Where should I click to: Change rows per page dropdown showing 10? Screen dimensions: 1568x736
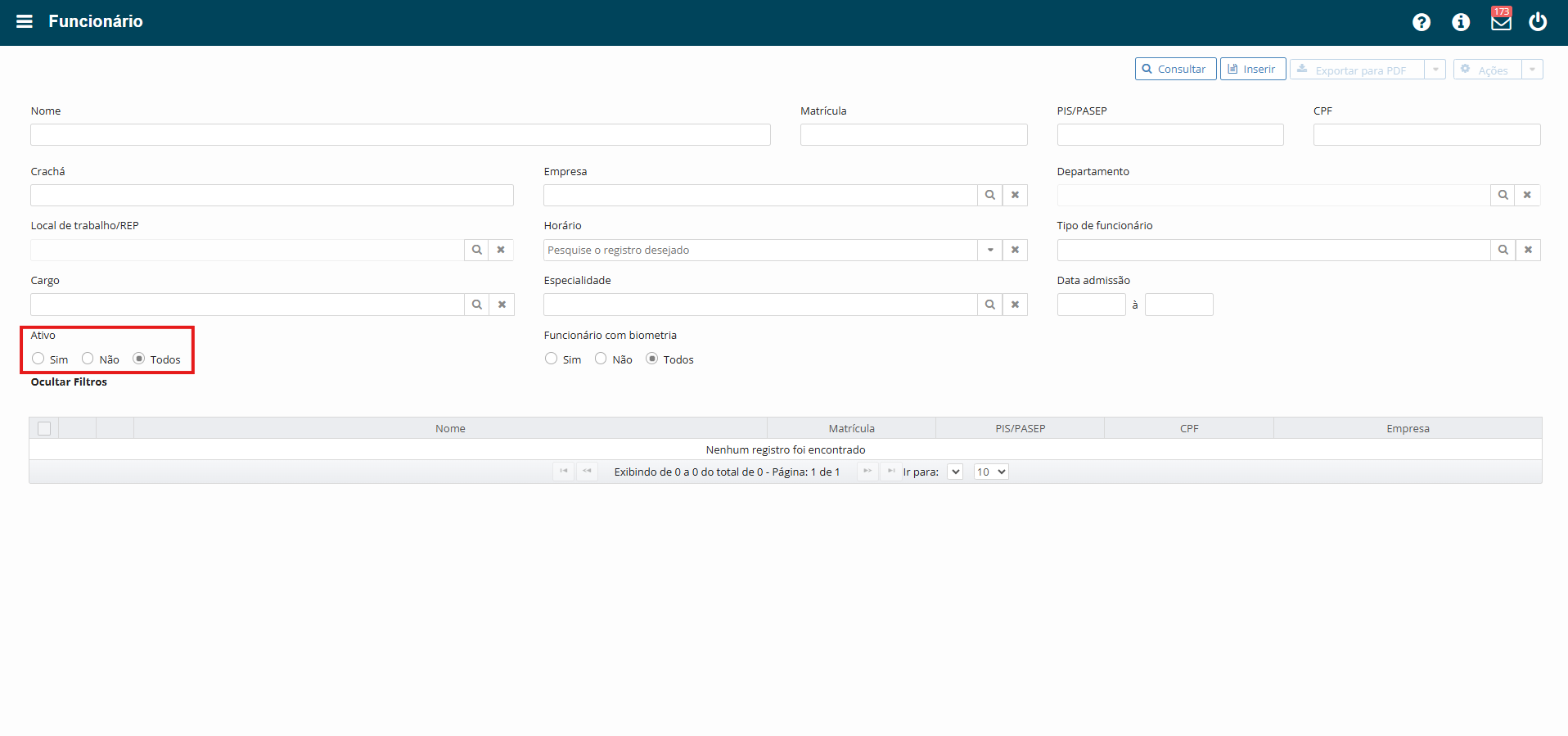click(991, 472)
